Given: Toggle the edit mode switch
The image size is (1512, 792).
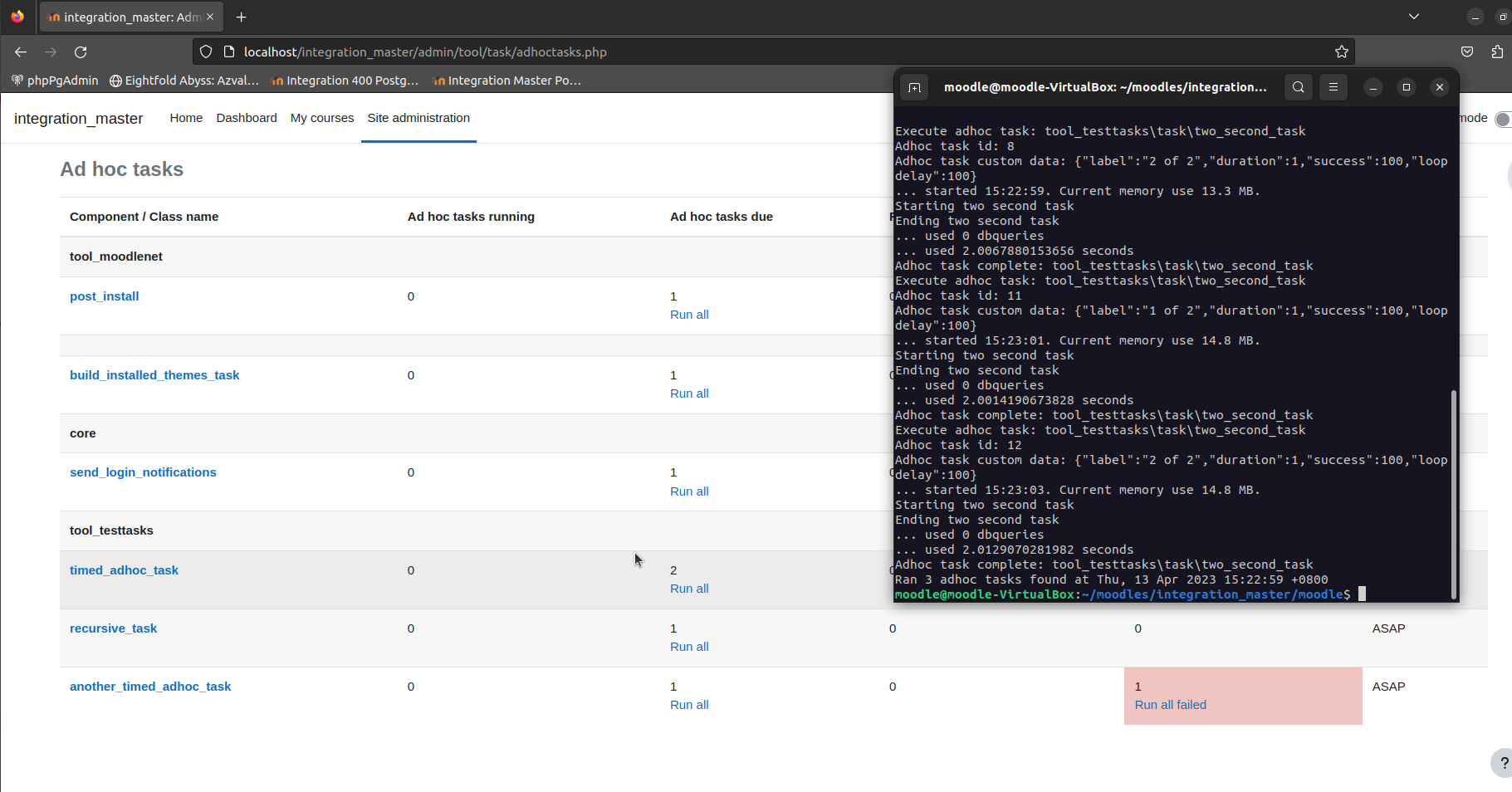Looking at the screenshot, I should coord(1502,119).
